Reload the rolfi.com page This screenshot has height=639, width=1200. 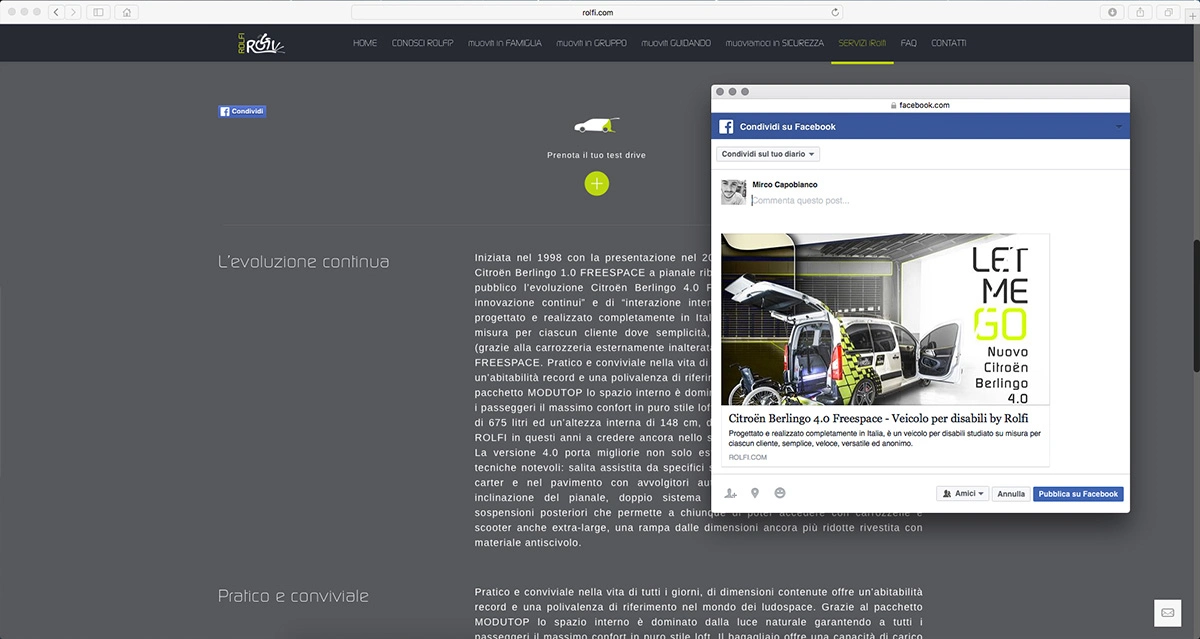coord(836,12)
